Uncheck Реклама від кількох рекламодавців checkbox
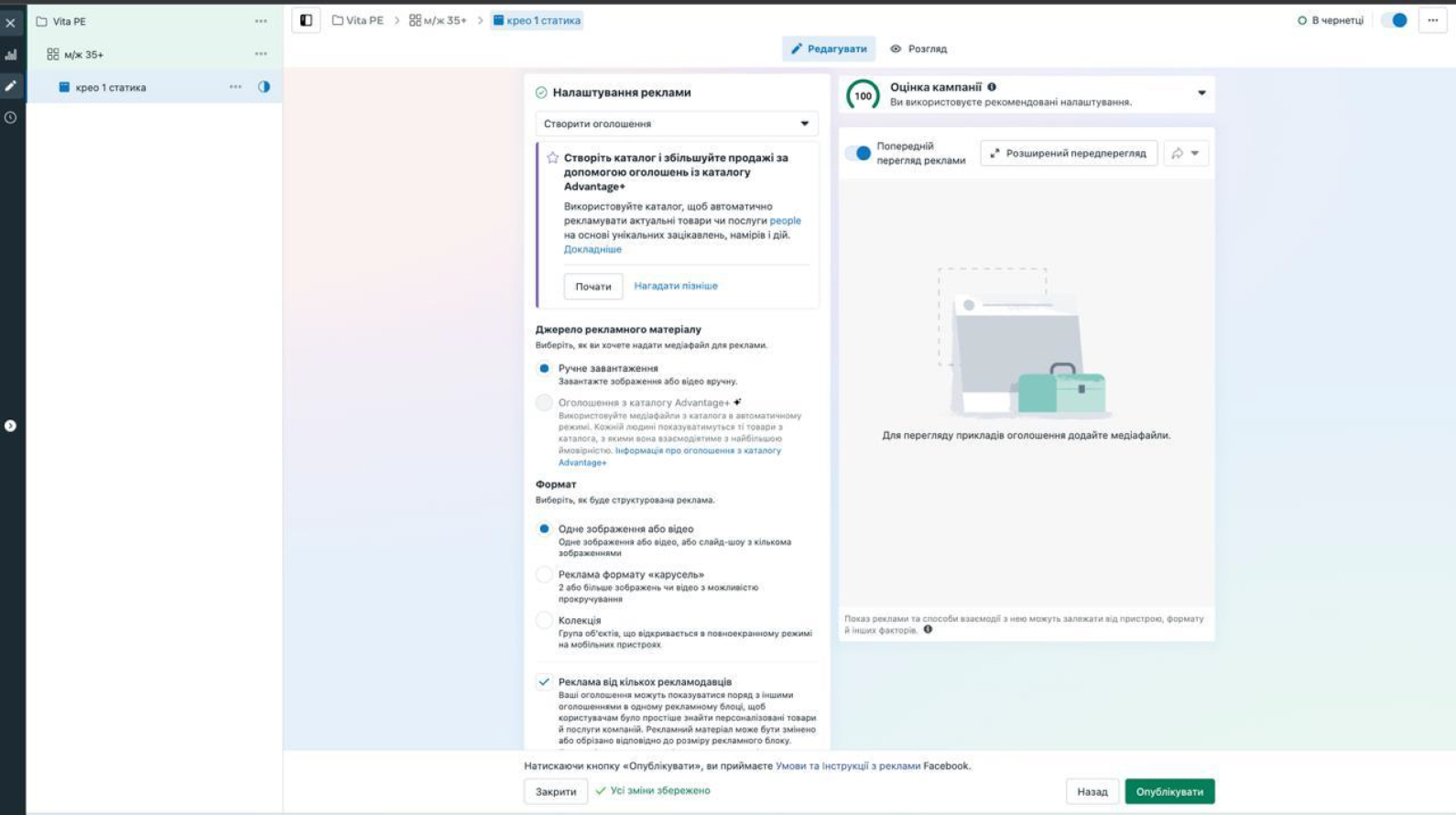This screenshot has height=815, width=1456. click(544, 682)
